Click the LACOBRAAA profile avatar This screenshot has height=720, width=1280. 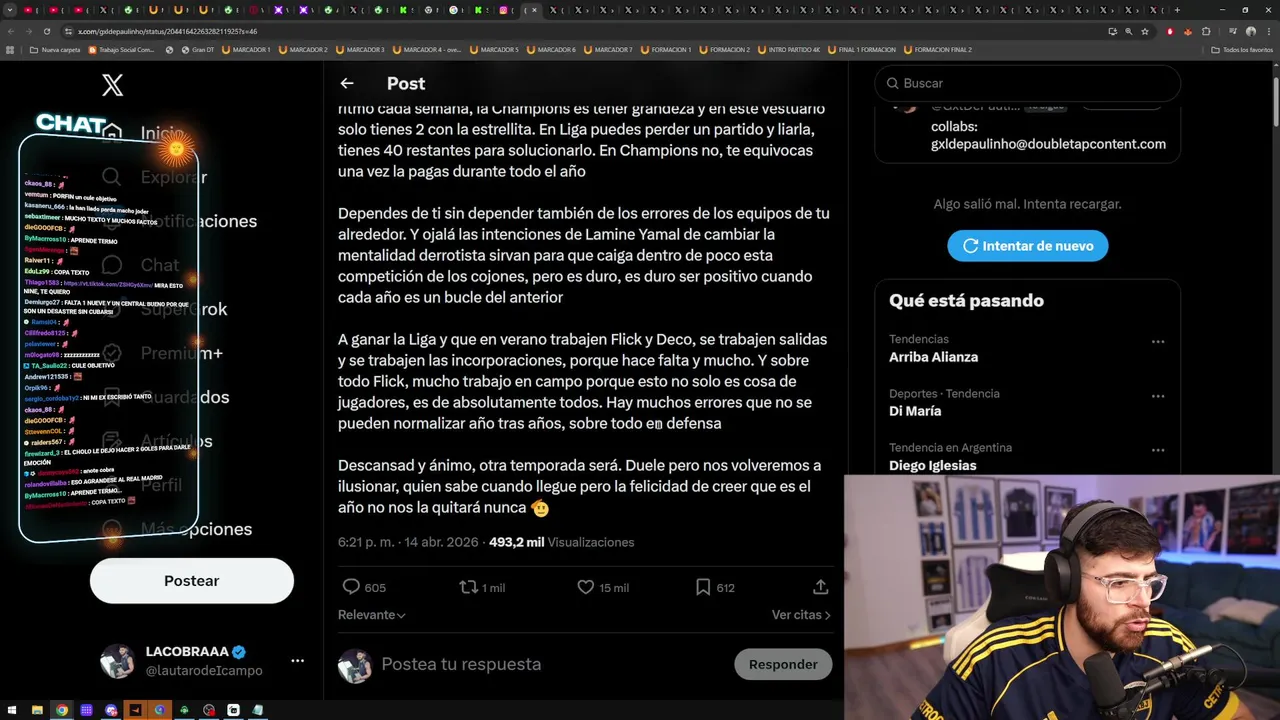pos(117,661)
